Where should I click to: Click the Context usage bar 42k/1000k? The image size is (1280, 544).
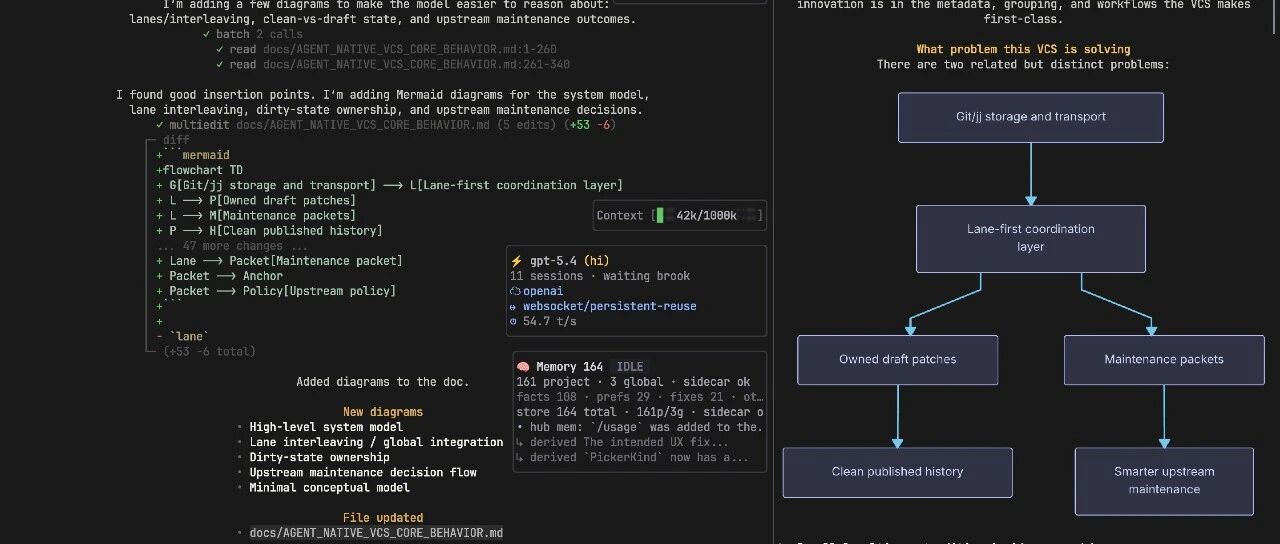pyautogui.click(x=680, y=215)
